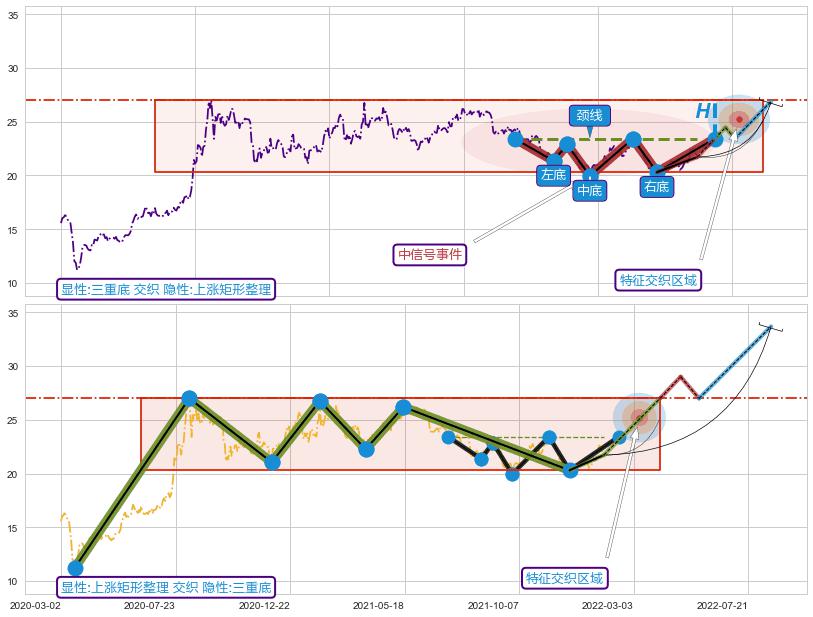Select the bottom chart caption starting 显性:上涨矩形整理
Image resolution: width=813 pixels, height=617 pixels.
coord(166,587)
